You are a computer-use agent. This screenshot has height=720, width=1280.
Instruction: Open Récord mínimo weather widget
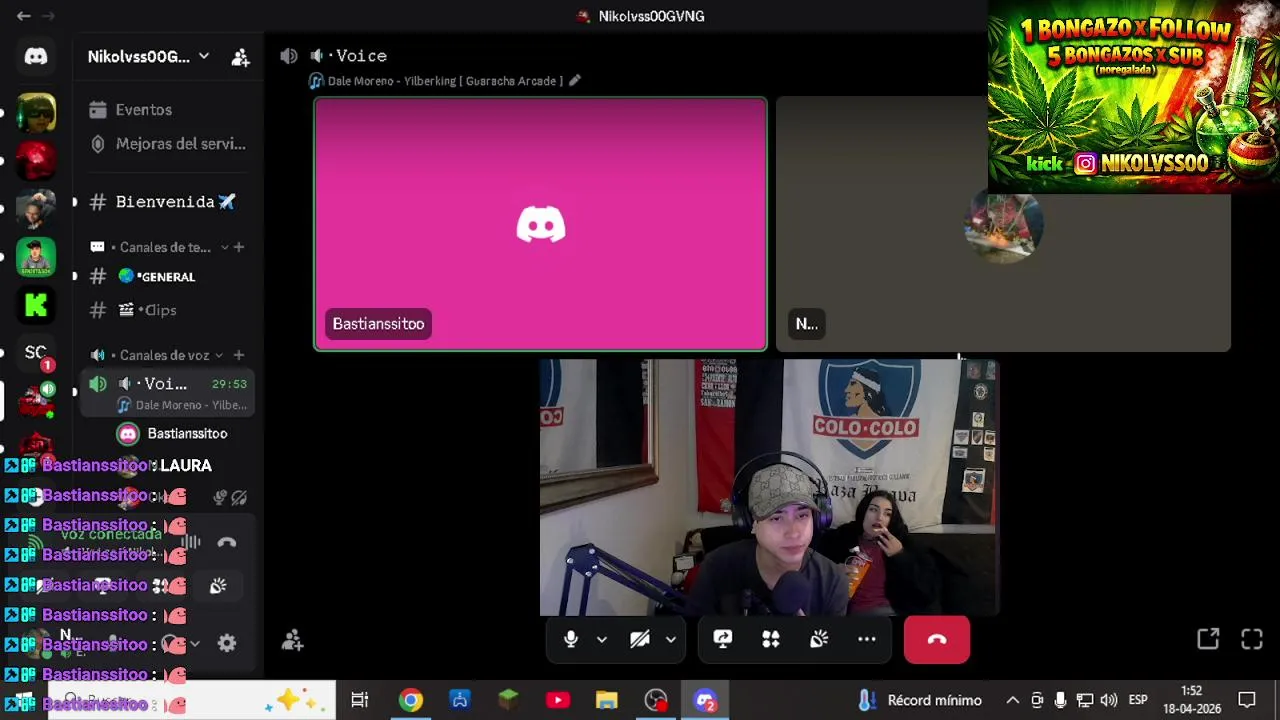pos(921,700)
